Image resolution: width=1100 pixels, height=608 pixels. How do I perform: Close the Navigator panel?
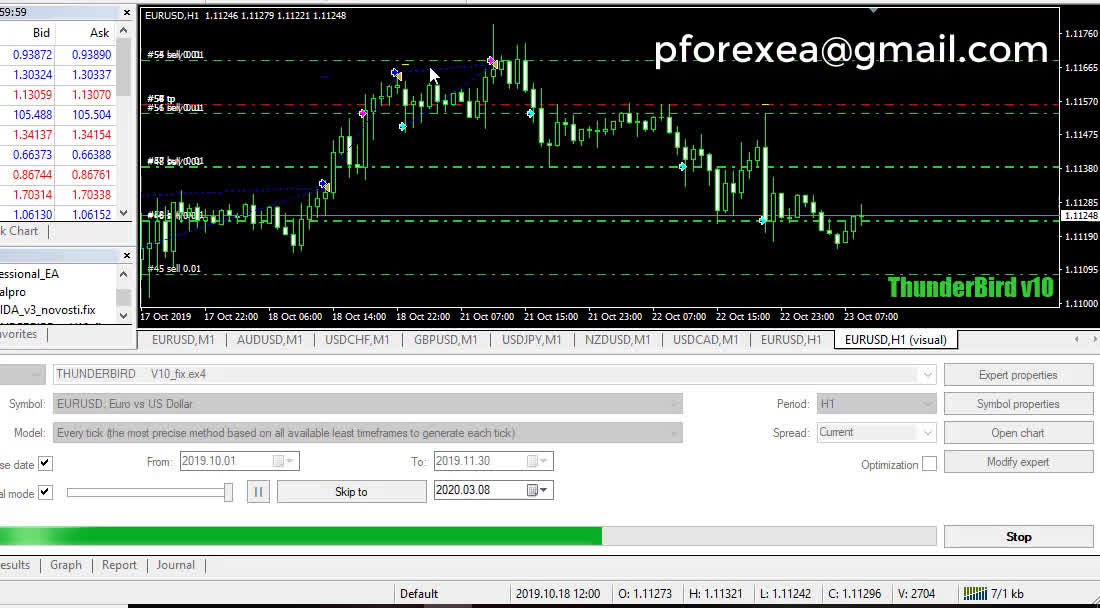tap(126, 256)
